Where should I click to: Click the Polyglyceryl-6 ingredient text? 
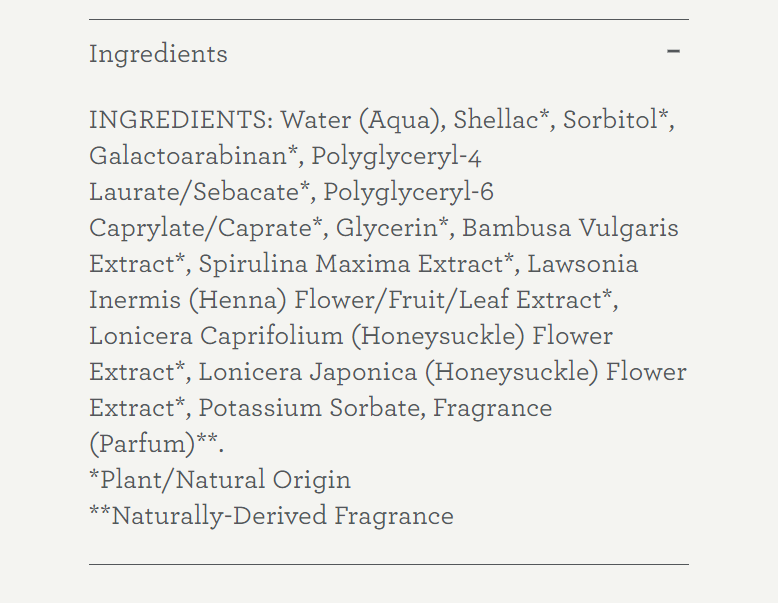(x=408, y=194)
